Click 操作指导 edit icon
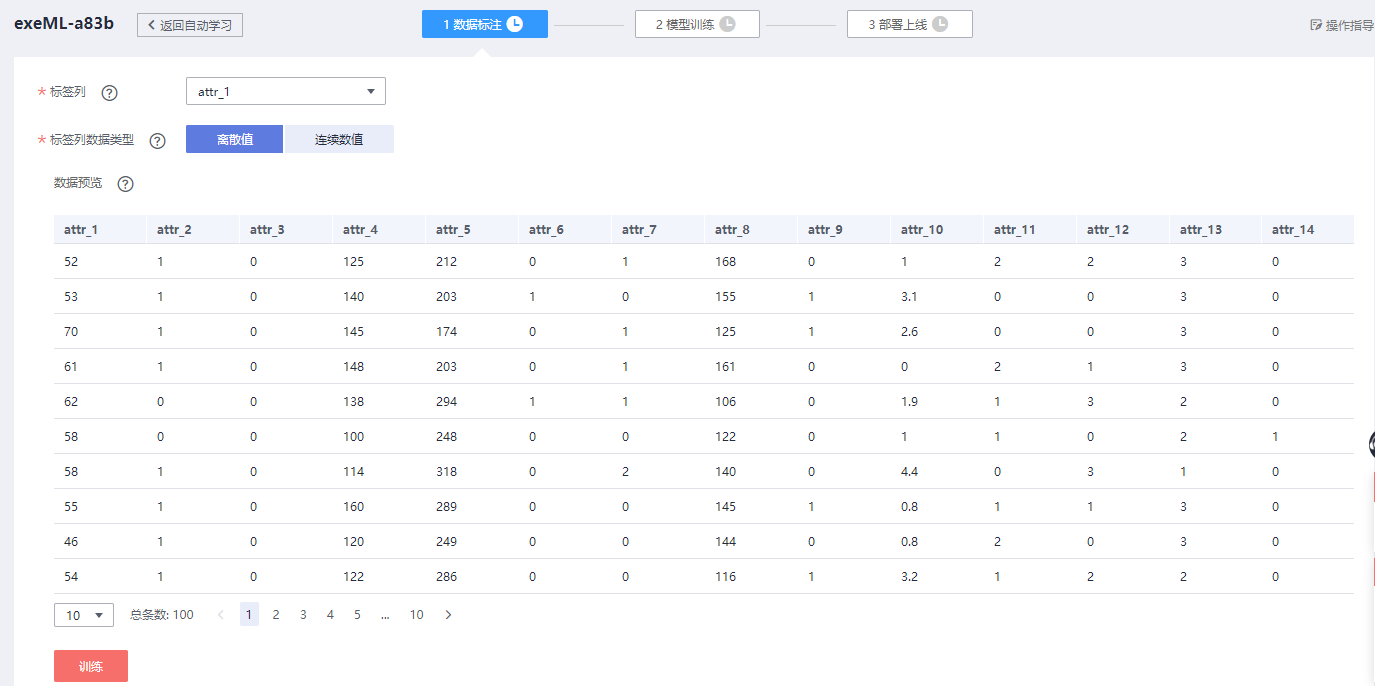The width and height of the screenshot is (1375, 686). 1316,25
